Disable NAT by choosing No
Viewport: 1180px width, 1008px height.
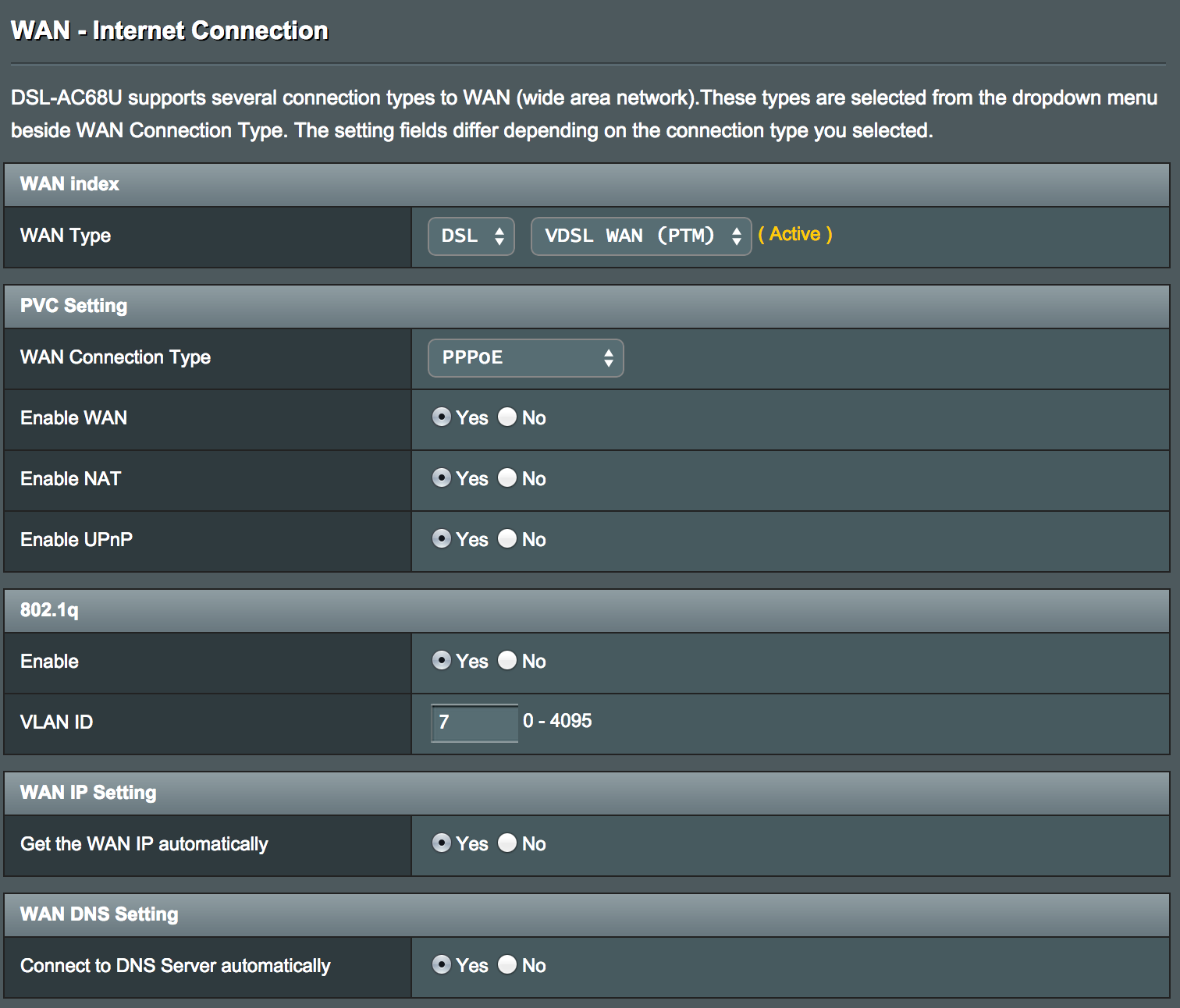[507, 478]
